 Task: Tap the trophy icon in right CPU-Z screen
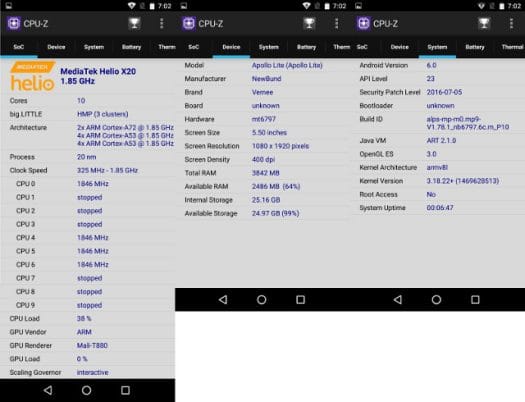click(x=484, y=23)
